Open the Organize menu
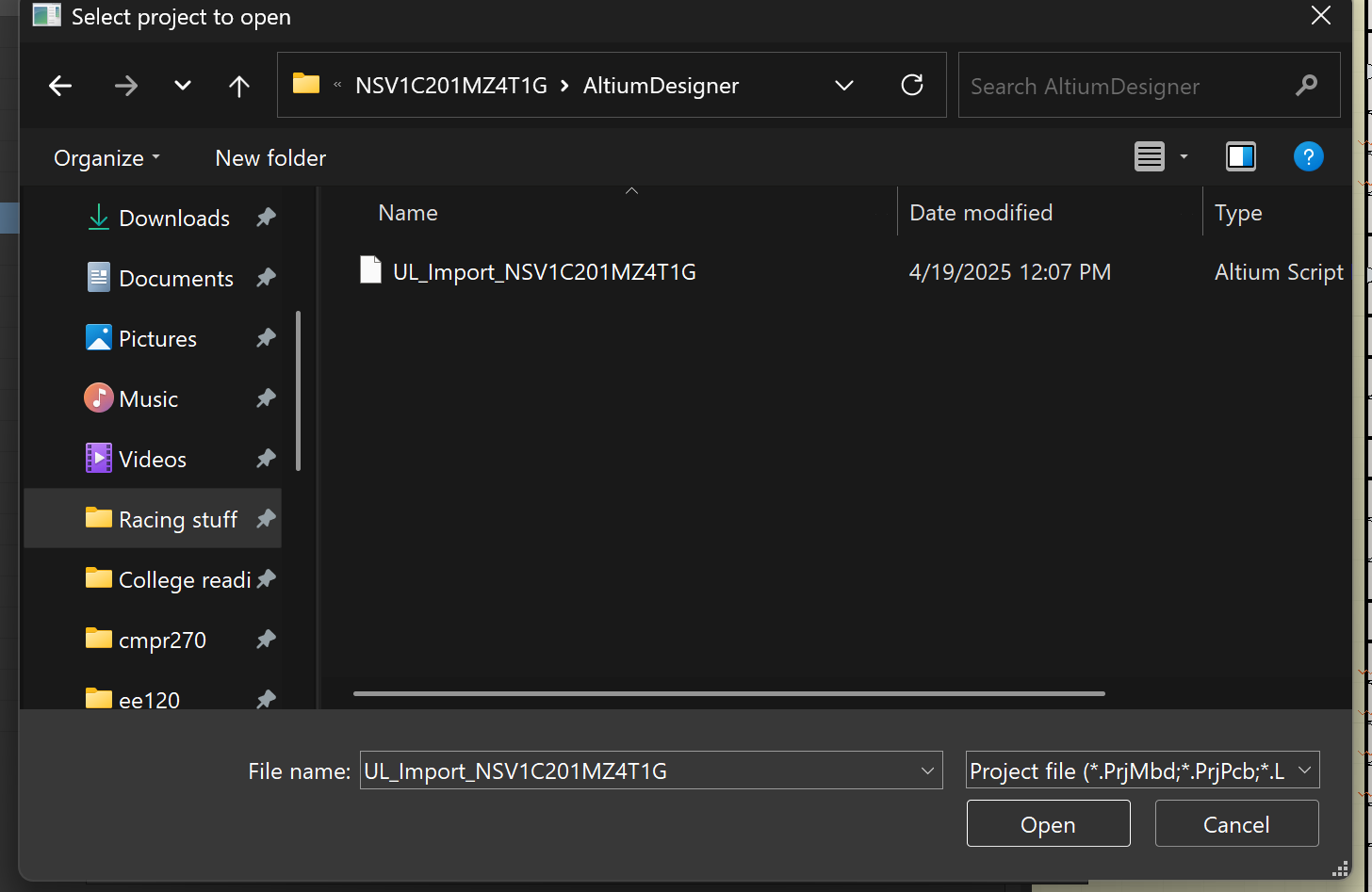This screenshot has width=1372, height=892. [106, 158]
